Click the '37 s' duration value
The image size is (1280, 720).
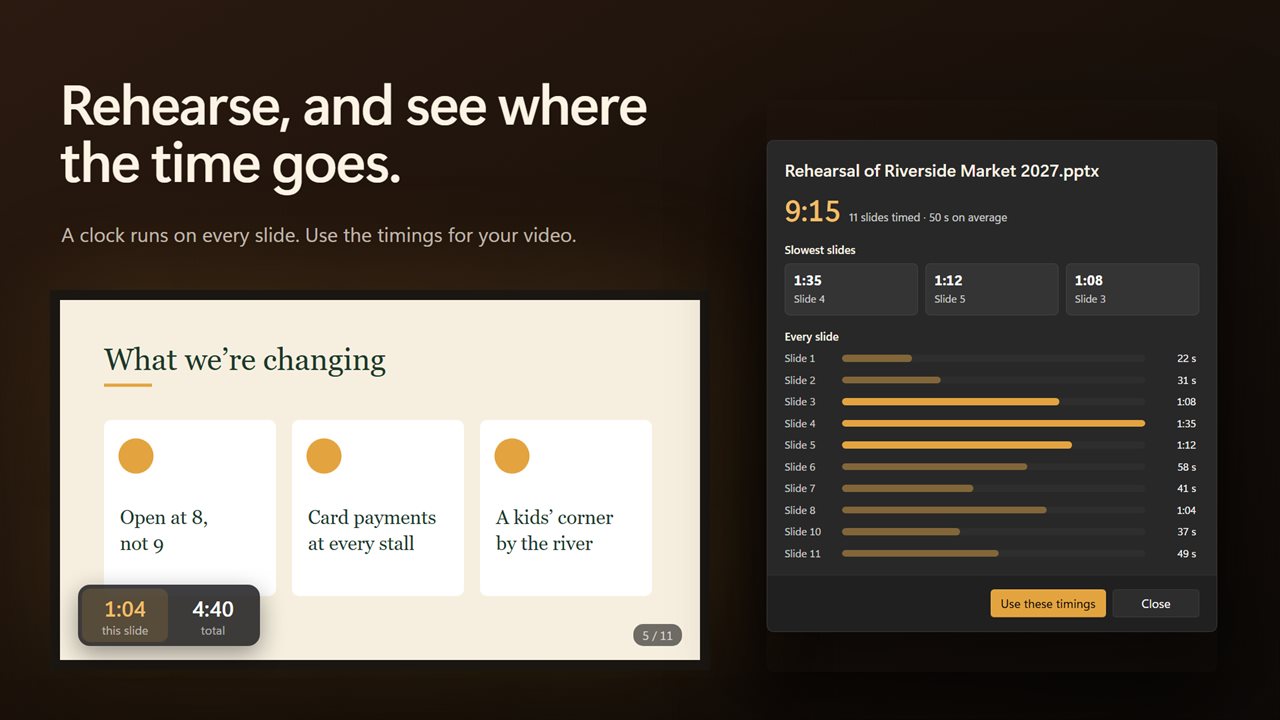[1186, 532]
